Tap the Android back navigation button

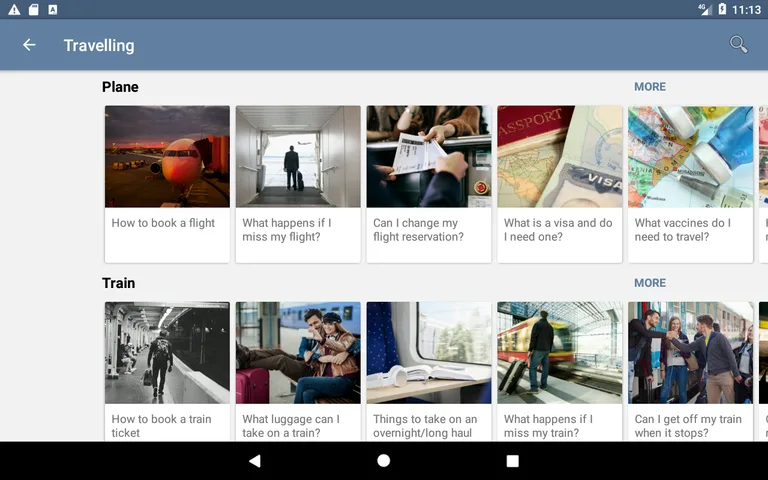click(x=255, y=460)
